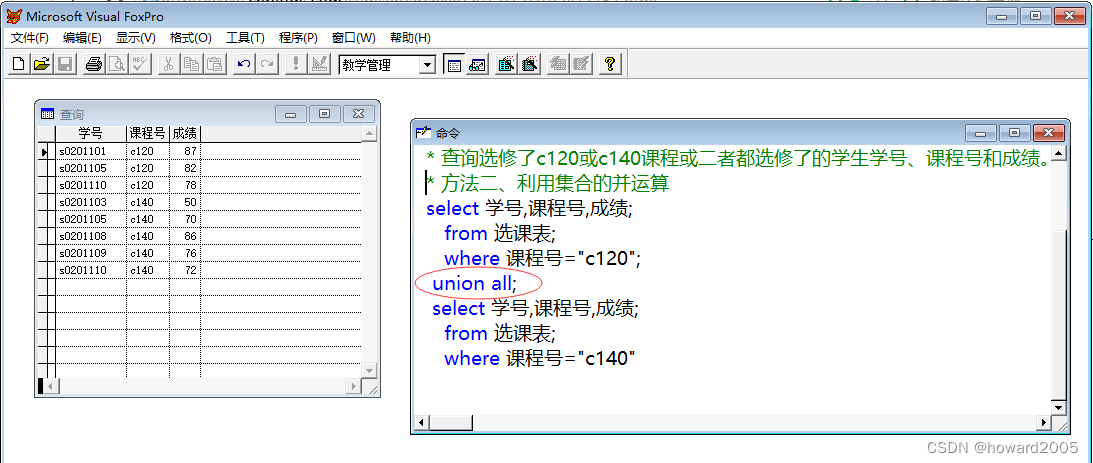Screen dimensions: 1093x463
Task: Select the grade cell 72
Action: tap(185, 270)
